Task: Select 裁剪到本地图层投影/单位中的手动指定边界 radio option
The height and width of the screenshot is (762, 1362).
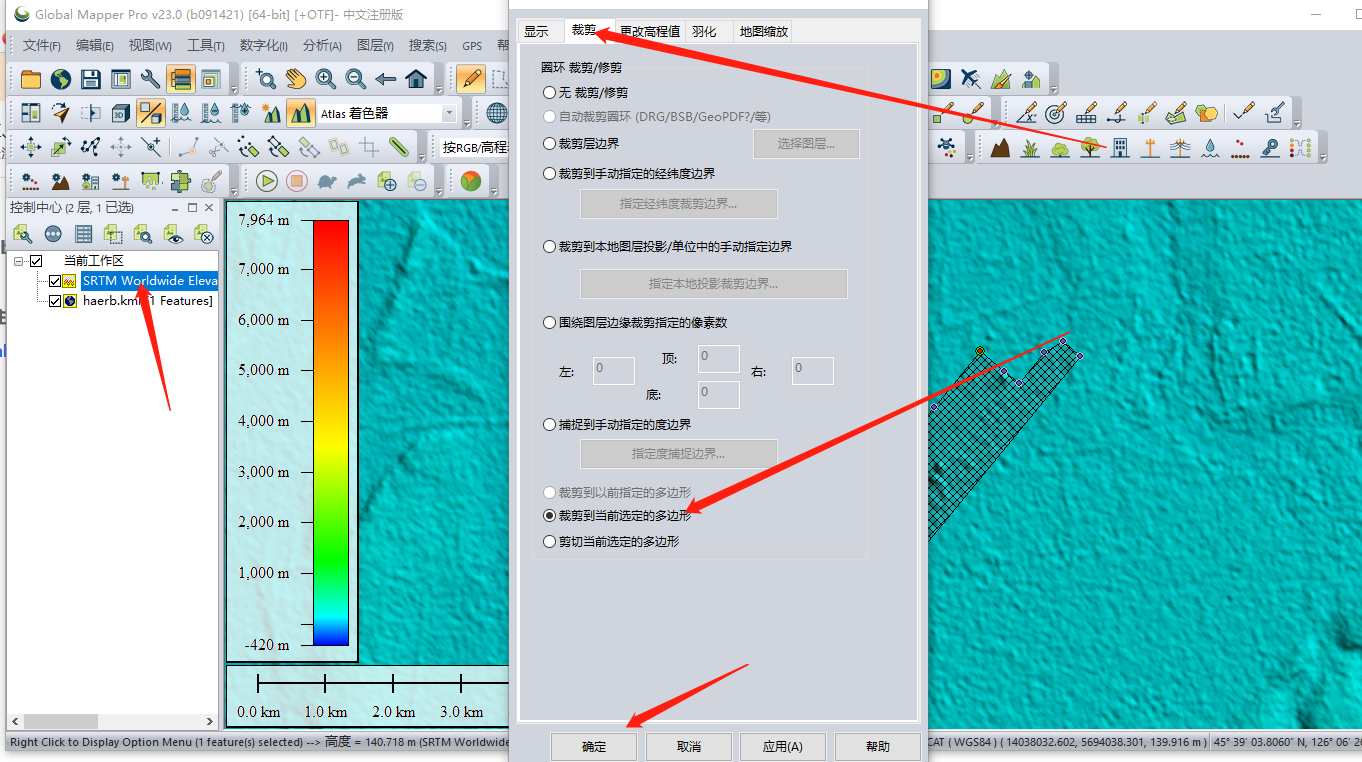Action: coord(549,246)
